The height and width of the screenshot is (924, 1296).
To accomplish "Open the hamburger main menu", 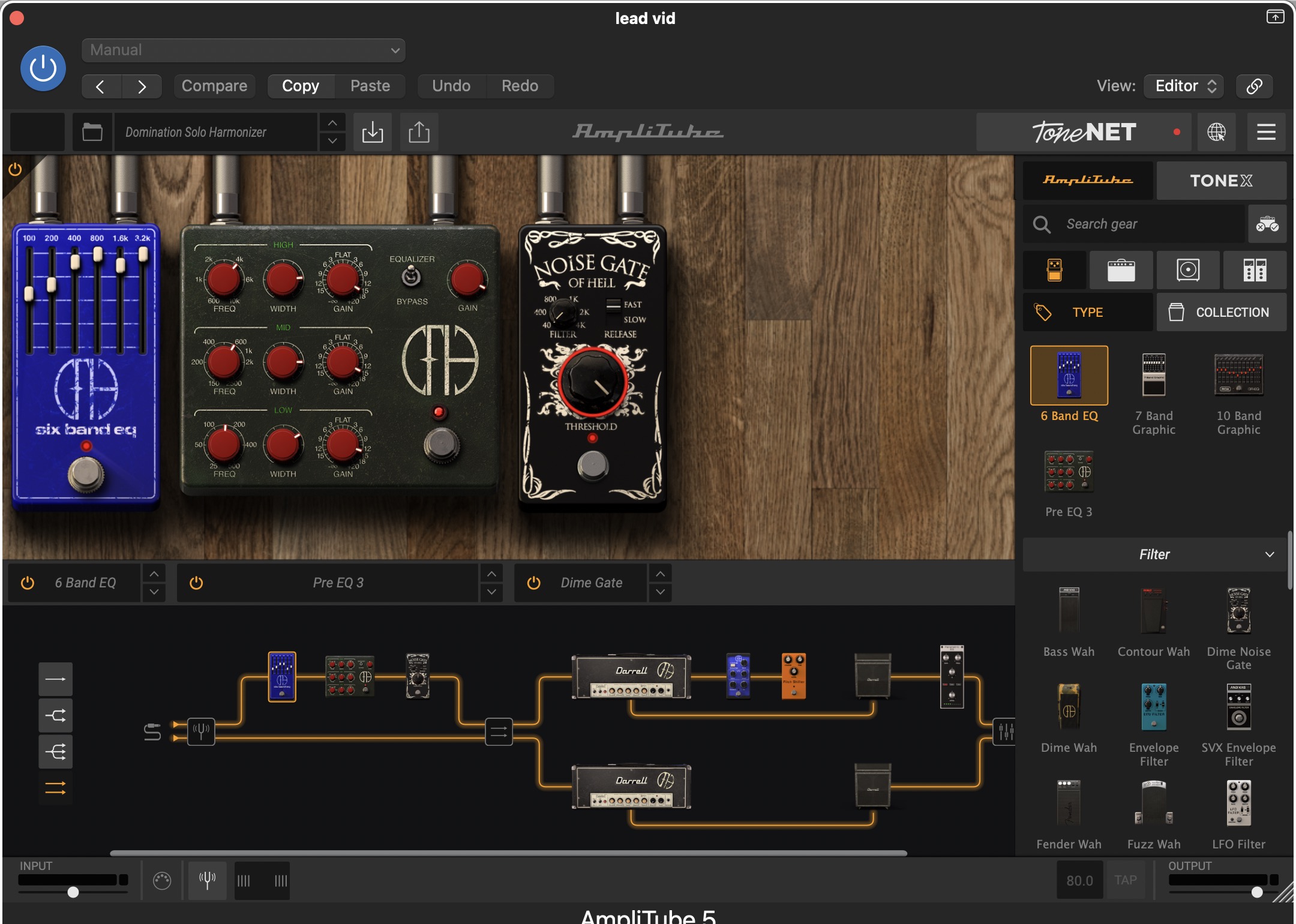I will coord(1266,132).
